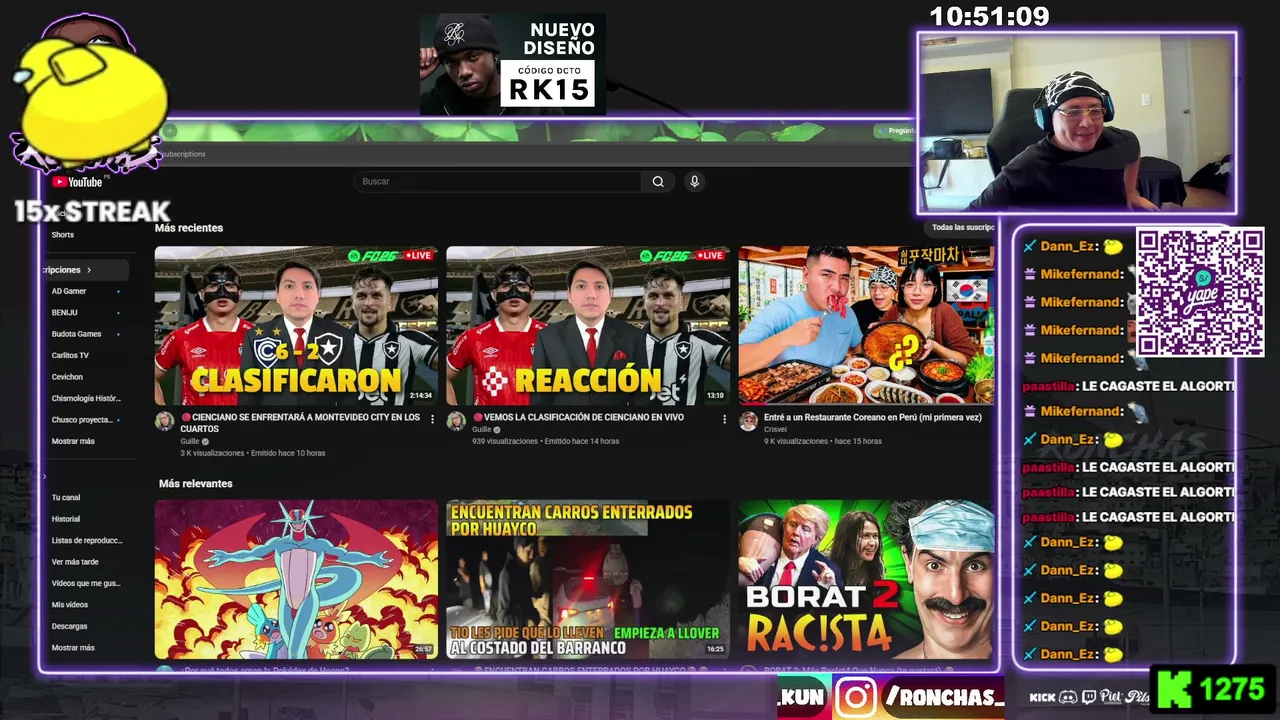Screen dimensions: 1280x720
Task: Click title VEMOS LA CLASIFICACIÓN DE CIENCIANO EN VIVO
Action: (x=578, y=417)
